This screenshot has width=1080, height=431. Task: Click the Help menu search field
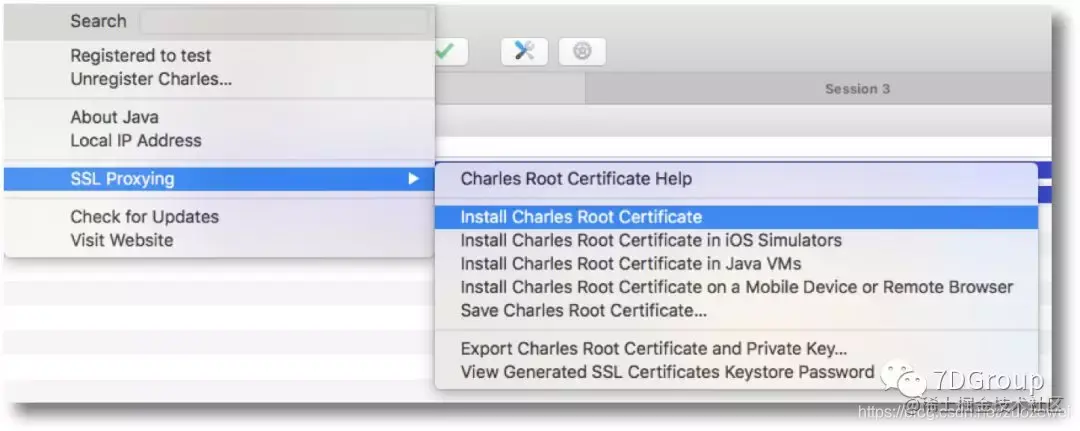point(284,21)
